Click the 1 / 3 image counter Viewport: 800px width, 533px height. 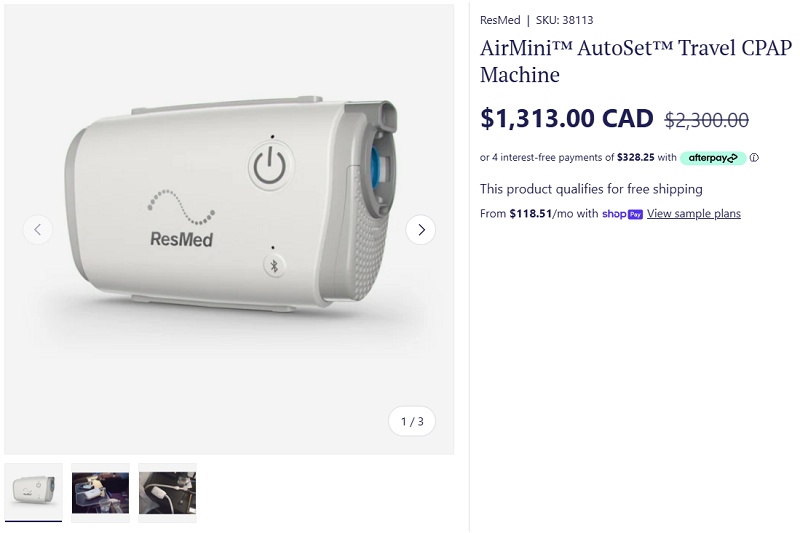pyautogui.click(x=412, y=421)
